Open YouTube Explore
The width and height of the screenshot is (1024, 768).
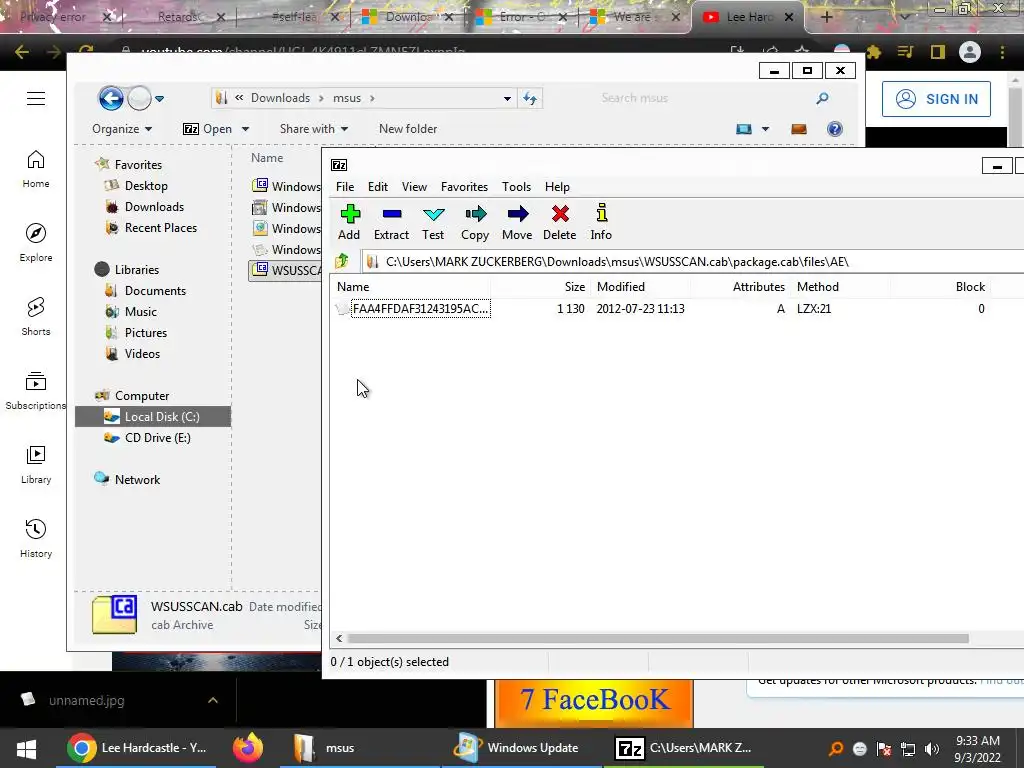point(36,243)
